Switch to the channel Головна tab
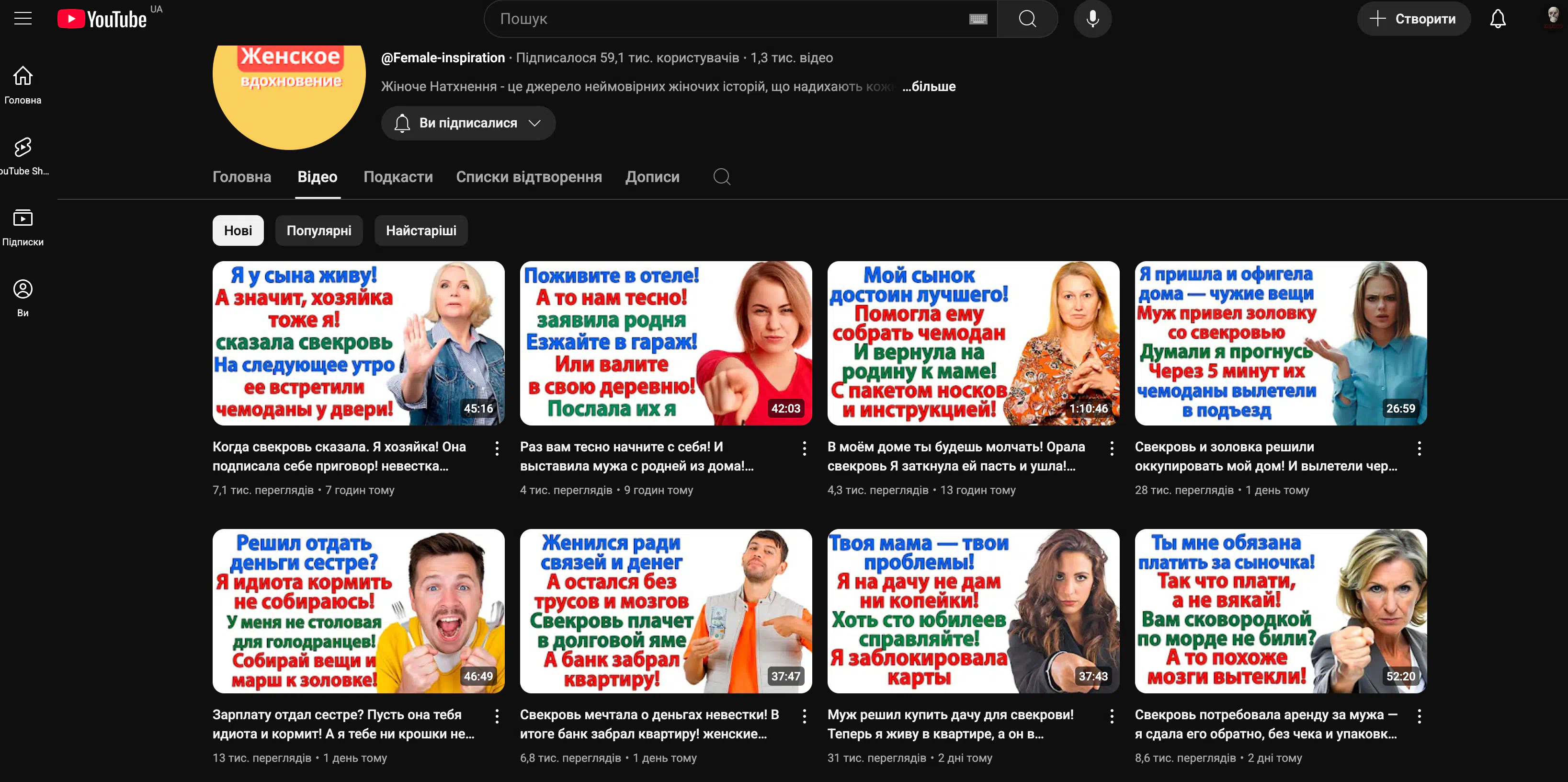The image size is (1568, 782). [242, 177]
